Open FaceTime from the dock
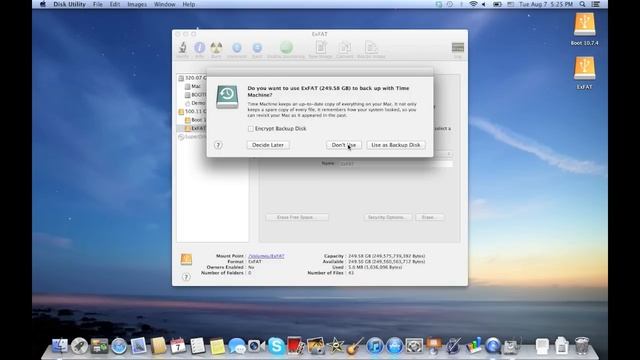 [257, 346]
